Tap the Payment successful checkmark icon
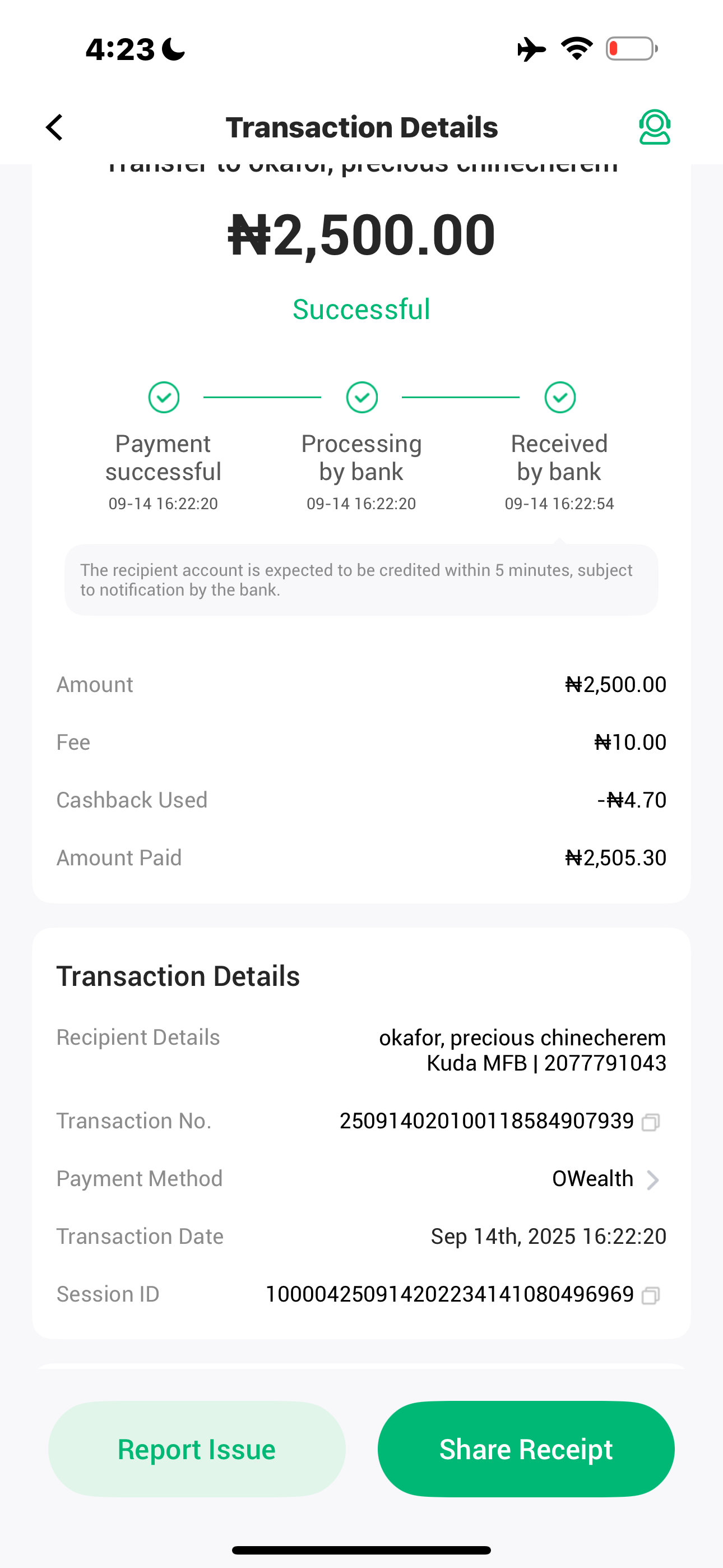This screenshot has height=1568, width=723. (x=164, y=398)
